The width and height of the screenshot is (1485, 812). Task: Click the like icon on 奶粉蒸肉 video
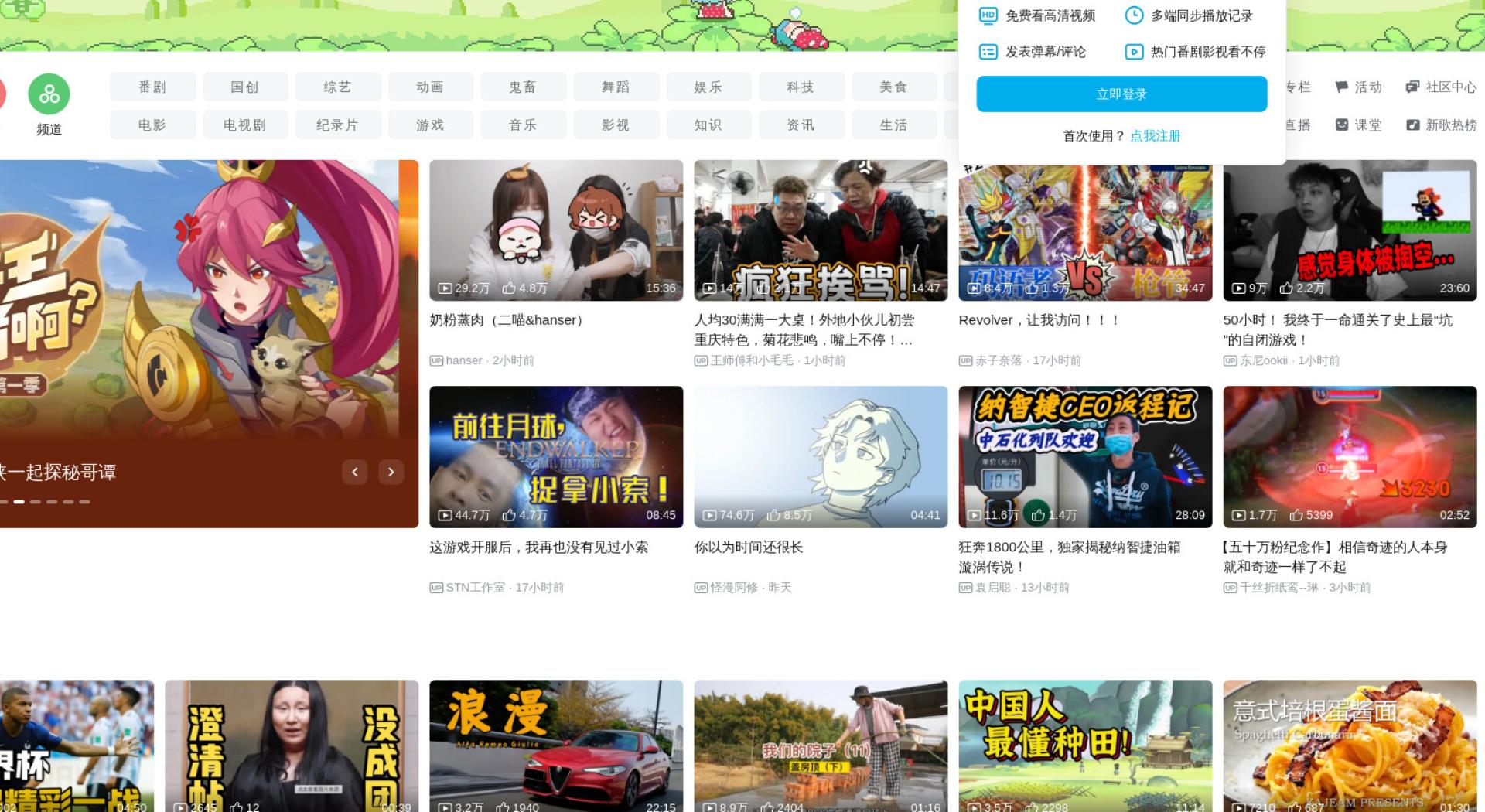509,288
